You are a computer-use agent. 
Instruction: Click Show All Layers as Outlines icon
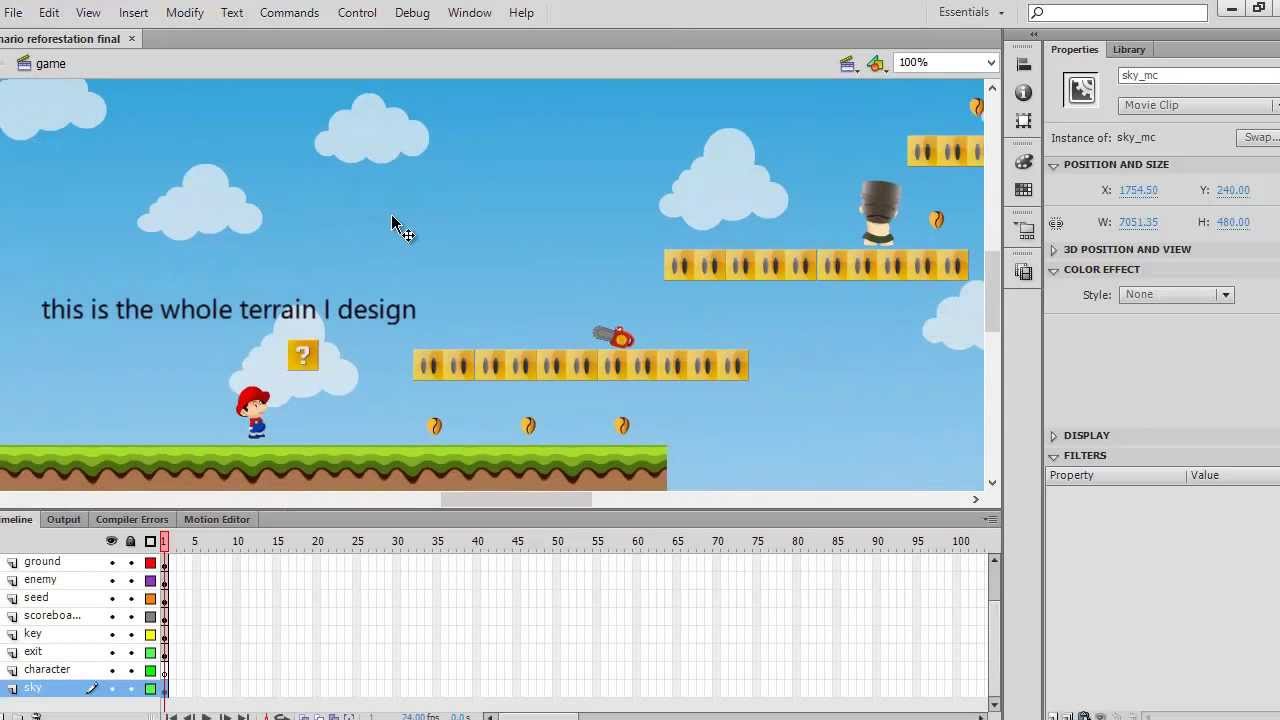(x=150, y=541)
